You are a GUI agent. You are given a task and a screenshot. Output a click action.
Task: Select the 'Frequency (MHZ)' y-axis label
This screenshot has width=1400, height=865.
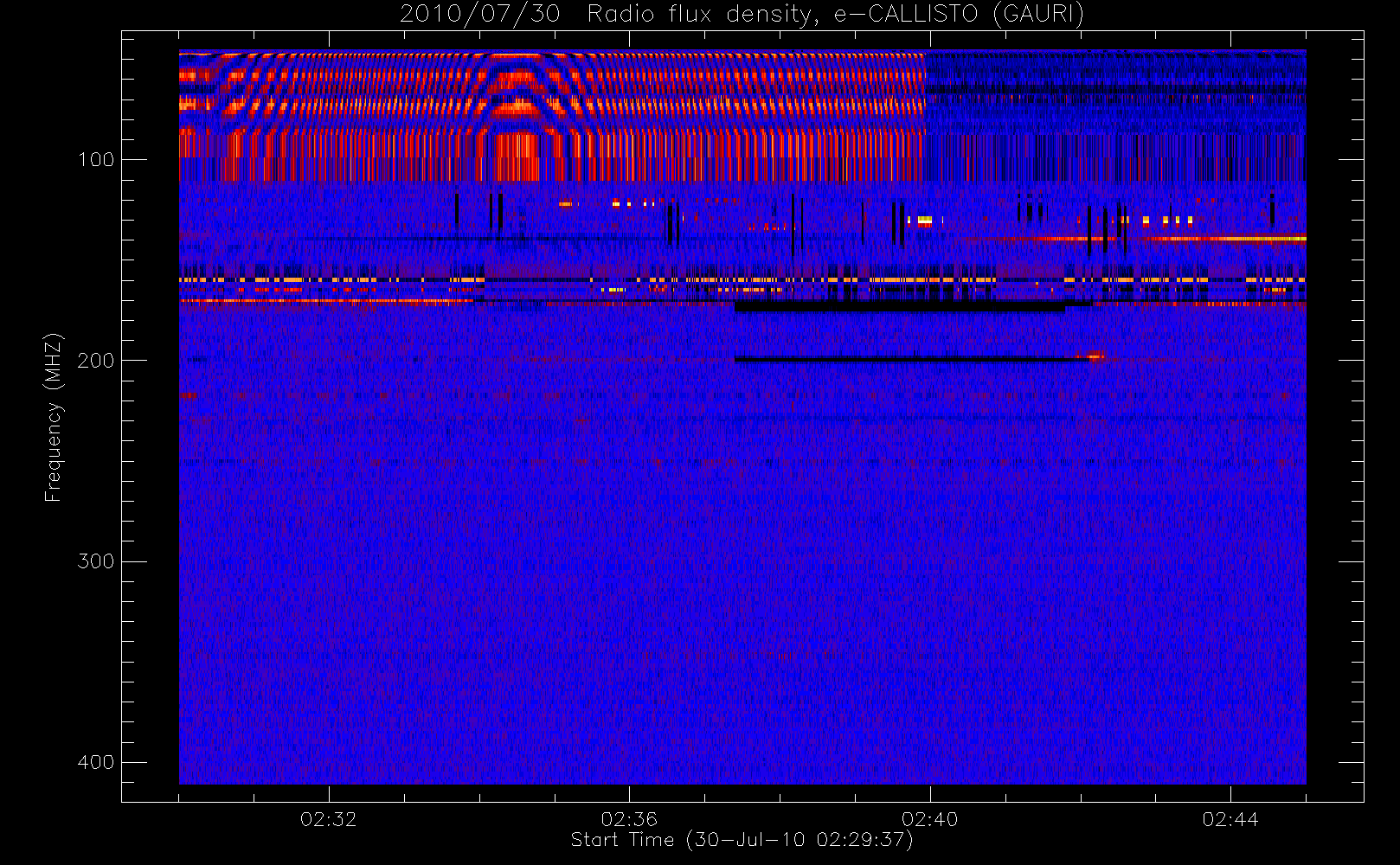click(x=54, y=417)
